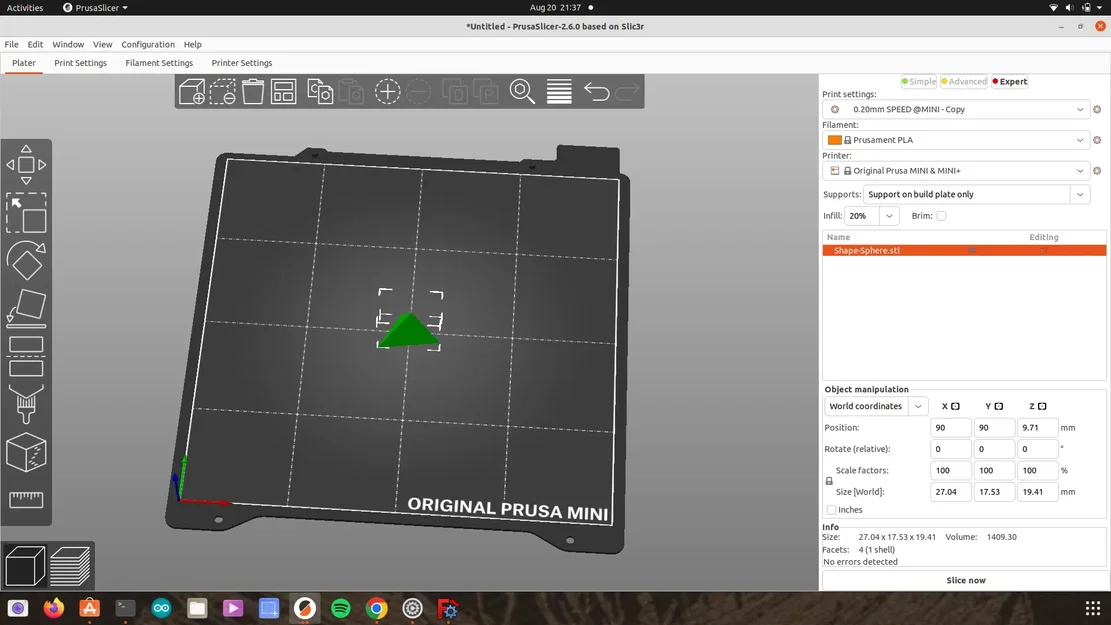The height and width of the screenshot is (625, 1111).
Task: Select the Paint-on supports tool
Action: tap(26, 404)
